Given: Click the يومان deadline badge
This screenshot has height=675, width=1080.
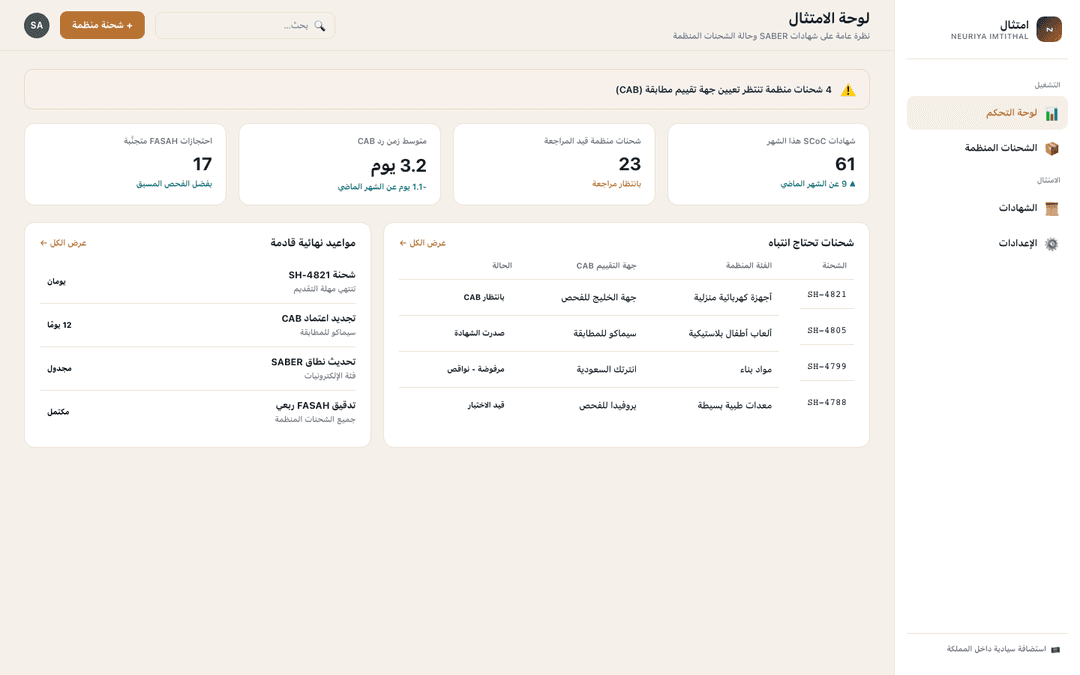Looking at the screenshot, I should [56, 282].
